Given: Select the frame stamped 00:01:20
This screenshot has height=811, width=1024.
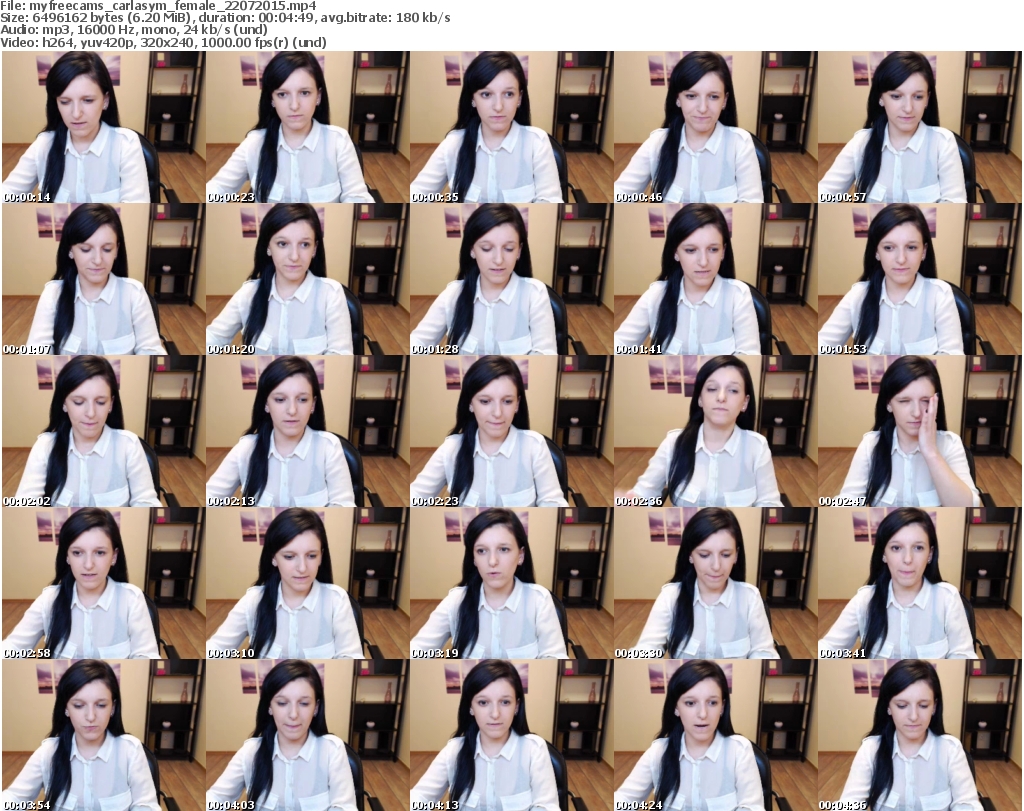Looking at the screenshot, I should coord(308,279).
